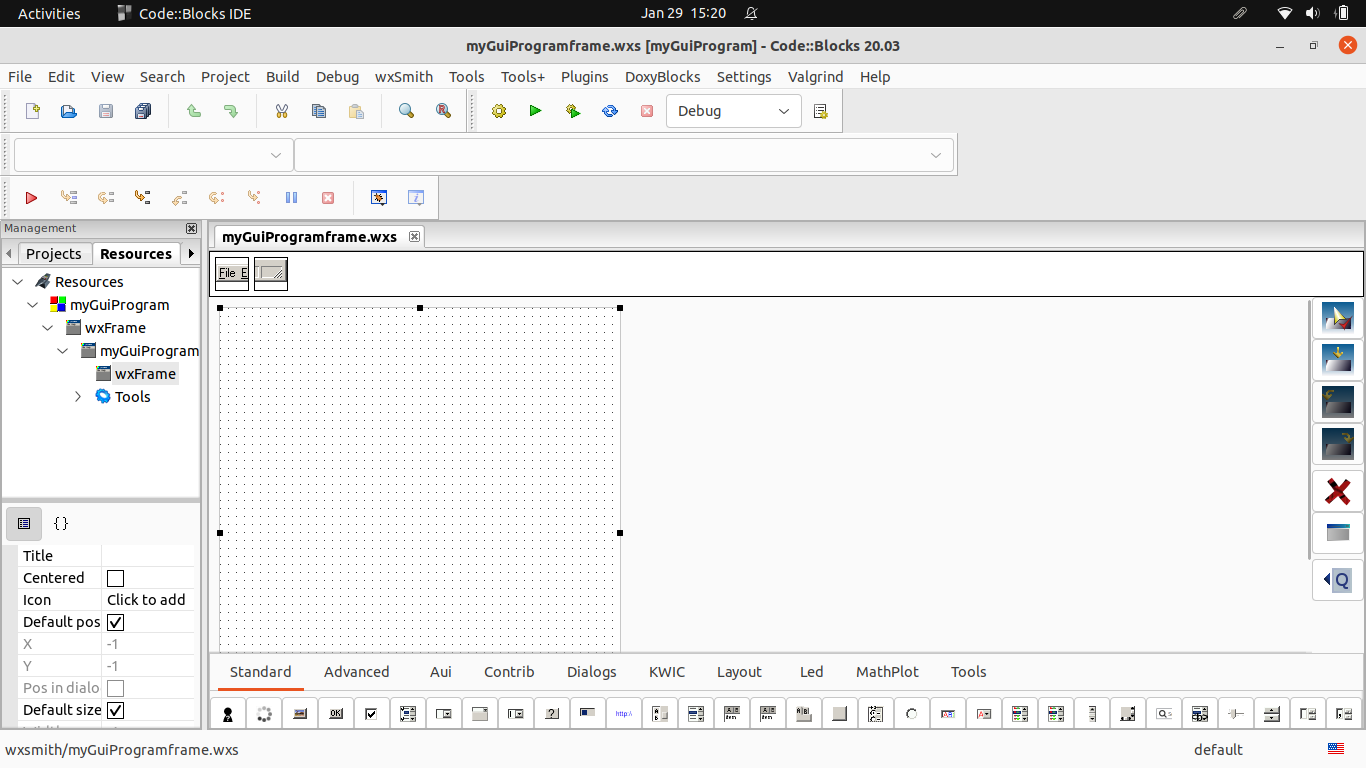Click the Find magnifier icon

click(406, 111)
